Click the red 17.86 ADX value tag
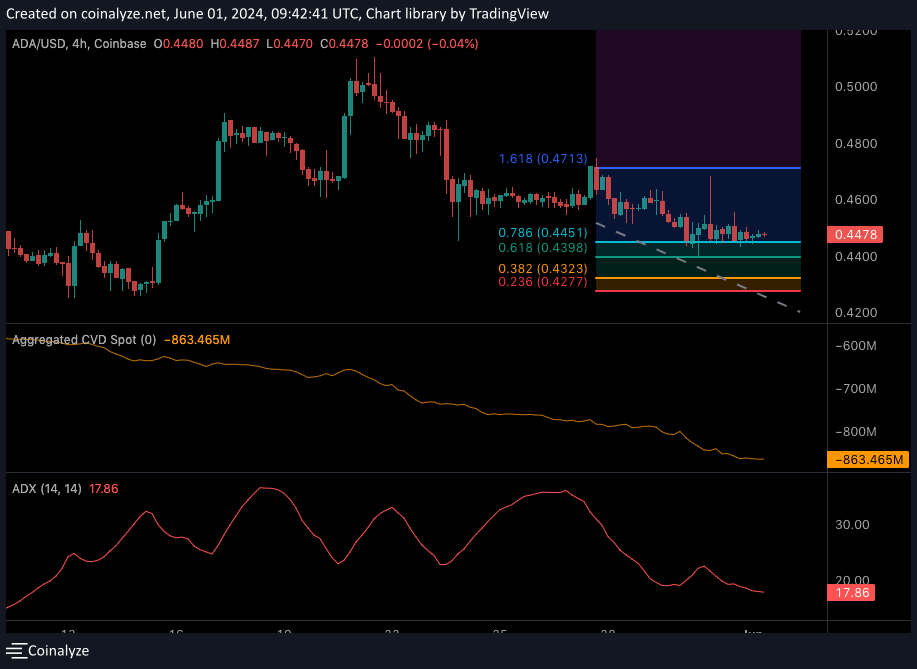917x669 pixels. click(x=850, y=593)
